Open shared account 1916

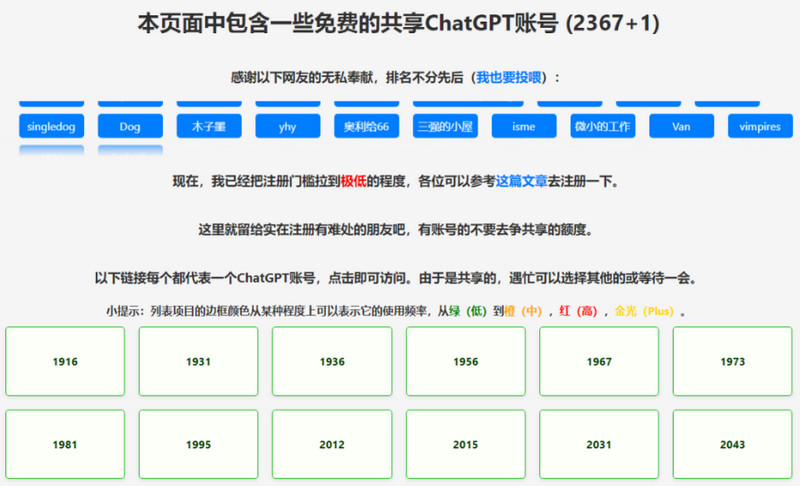point(65,361)
